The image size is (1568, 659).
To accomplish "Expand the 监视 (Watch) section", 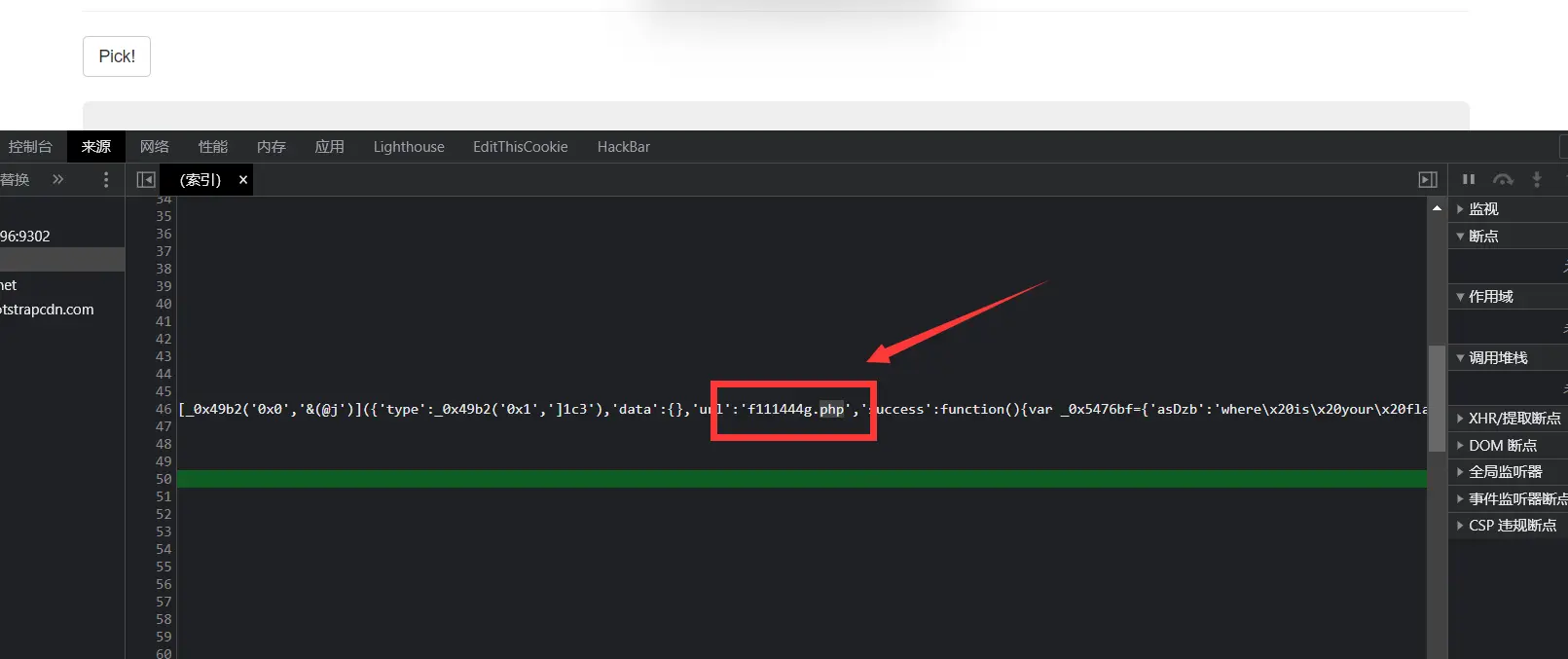I will coord(1482,209).
